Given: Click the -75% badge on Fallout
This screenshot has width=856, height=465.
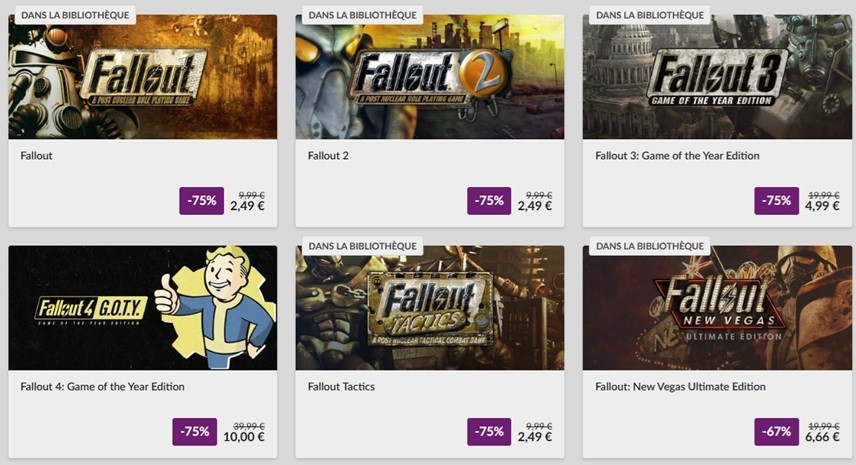Looking at the screenshot, I should pyautogui.click(x=201, y=200).
